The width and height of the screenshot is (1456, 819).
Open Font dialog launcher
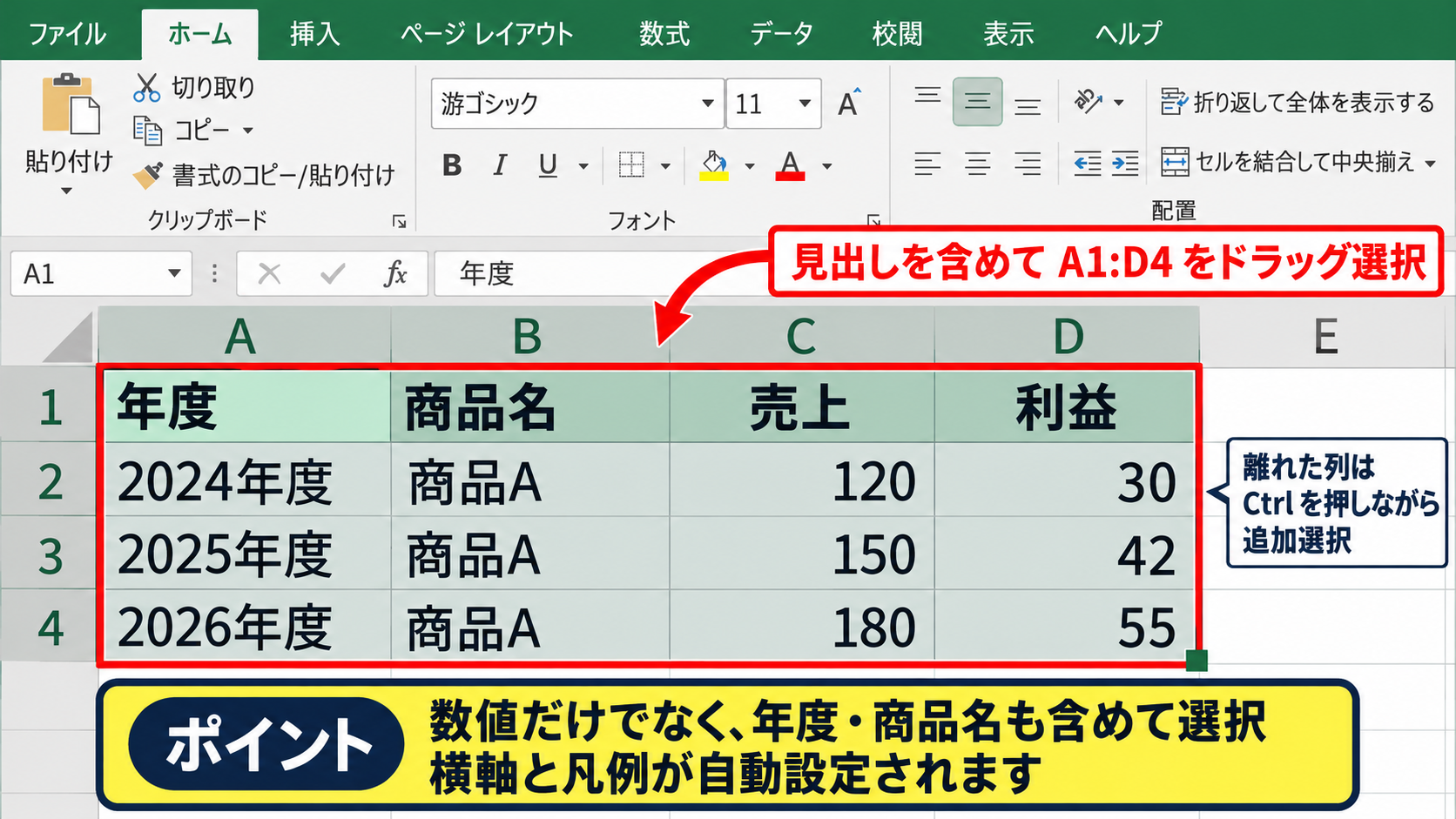point(873,220)
